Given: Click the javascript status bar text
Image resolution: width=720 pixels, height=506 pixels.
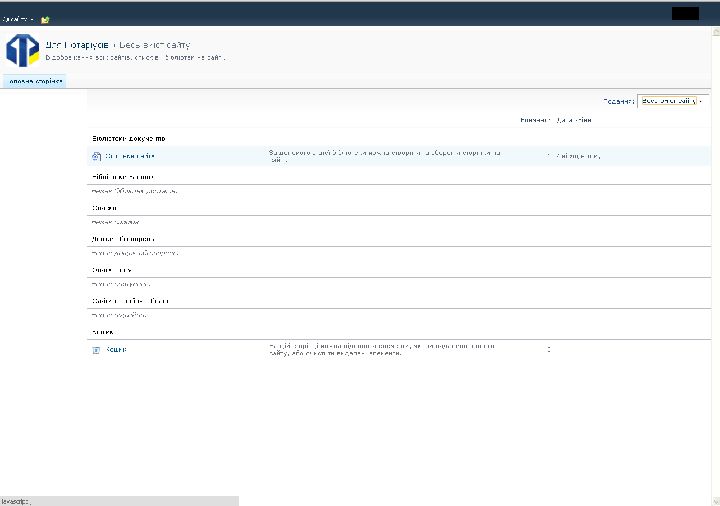Looking at the screenshot, I should click(x=16, y=502).
